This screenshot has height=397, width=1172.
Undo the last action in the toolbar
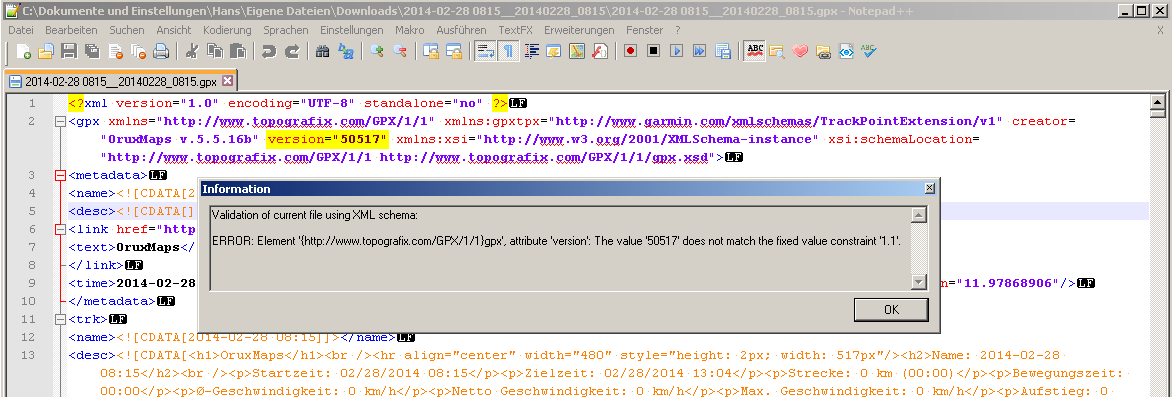click(268, 52)
